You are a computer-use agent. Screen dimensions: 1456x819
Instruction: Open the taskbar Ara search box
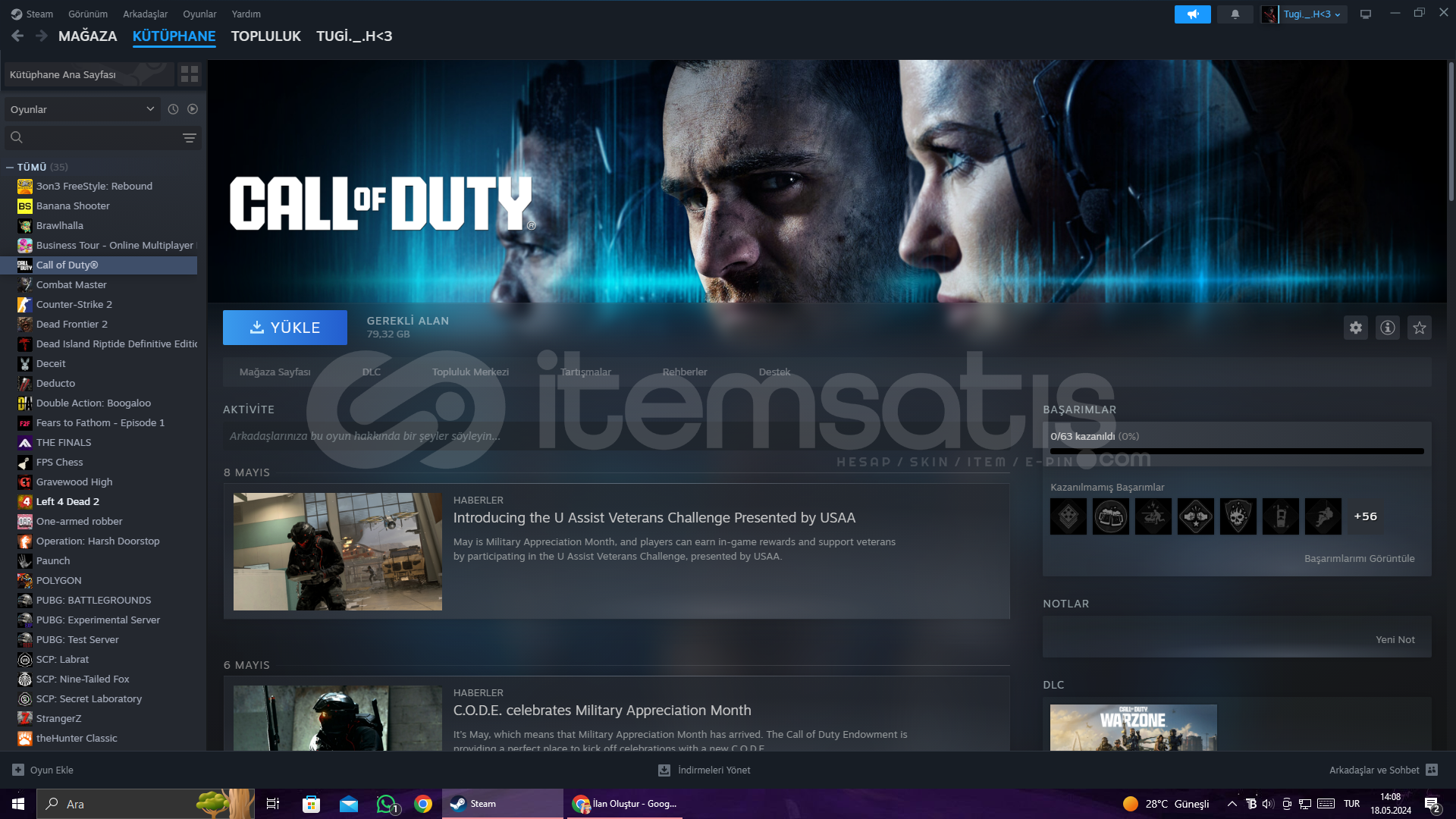point(146,804)
